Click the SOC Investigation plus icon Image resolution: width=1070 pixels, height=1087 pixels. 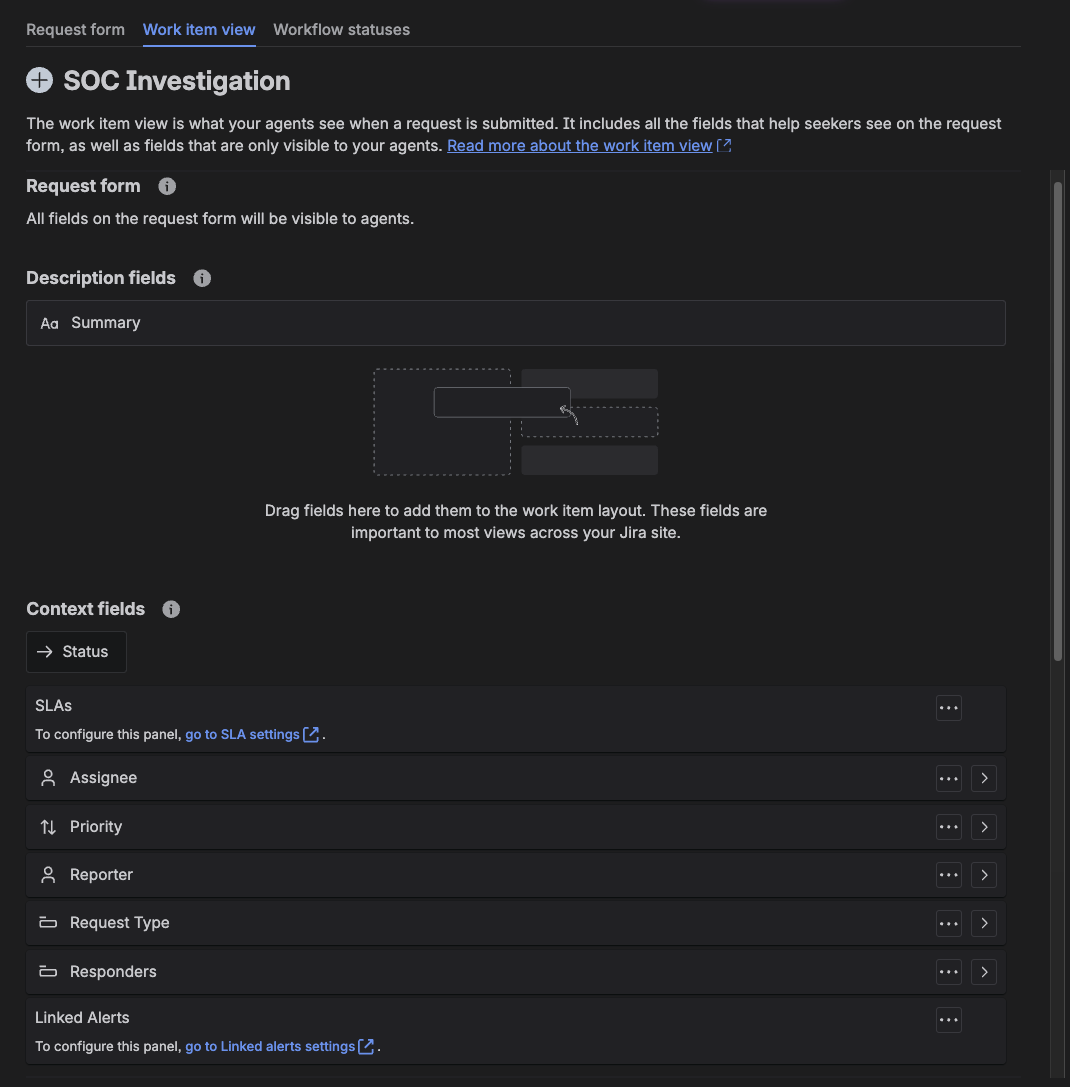pyautogui.click(x=39, y=81)
